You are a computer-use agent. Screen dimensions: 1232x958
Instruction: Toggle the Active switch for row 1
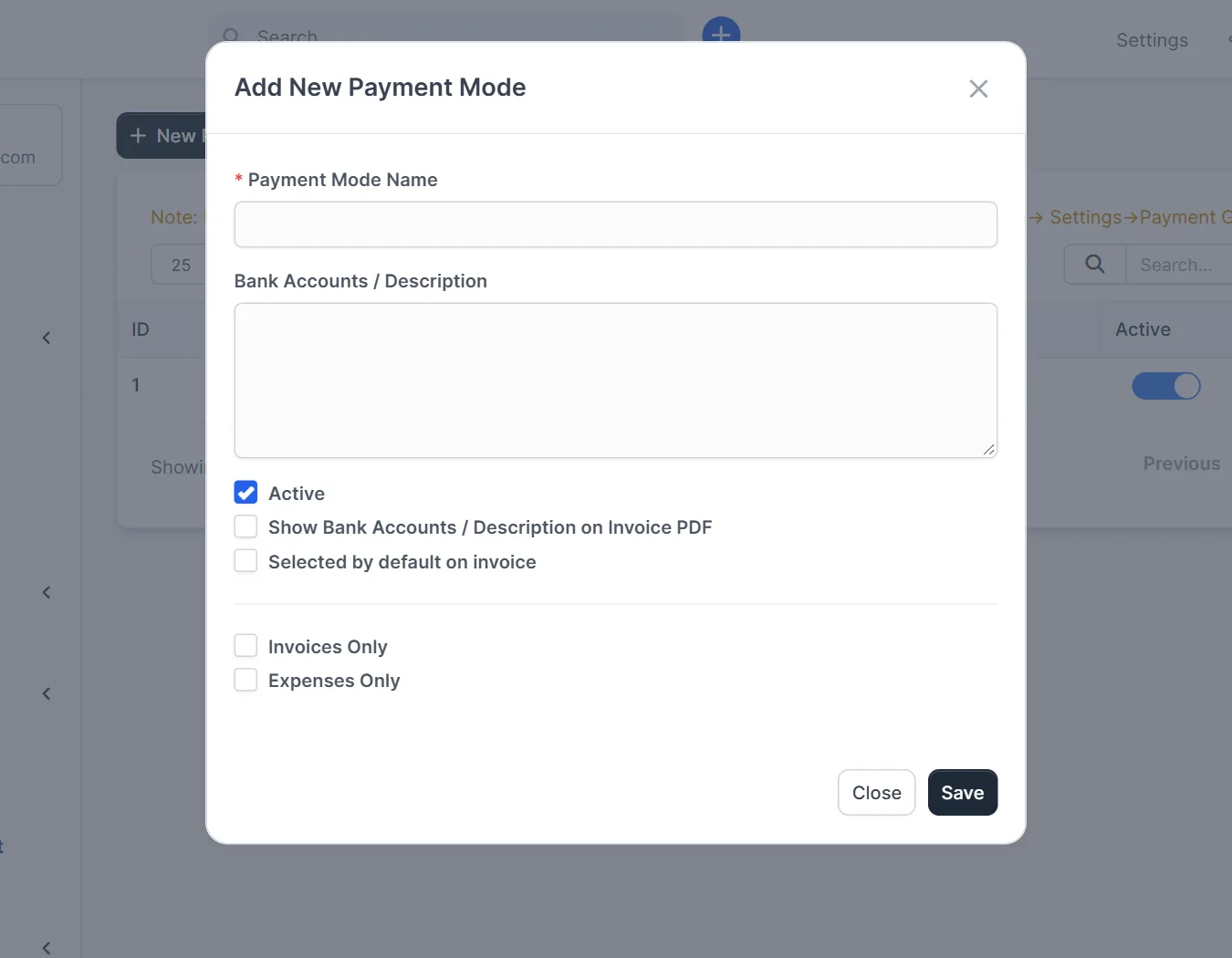[1166, 386]
